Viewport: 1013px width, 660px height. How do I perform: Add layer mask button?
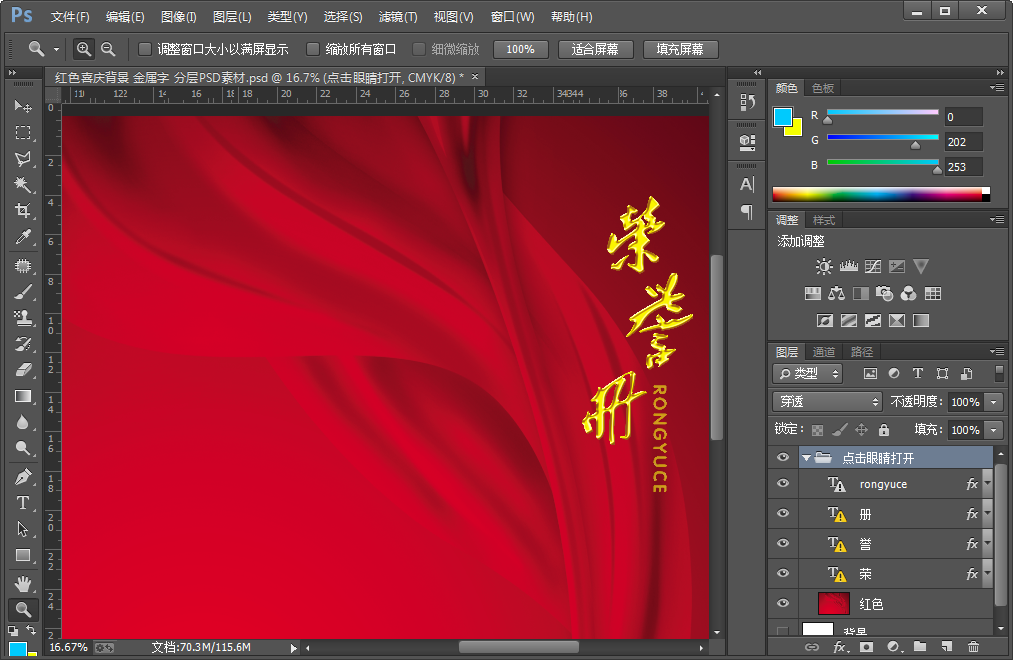point(866,646)
